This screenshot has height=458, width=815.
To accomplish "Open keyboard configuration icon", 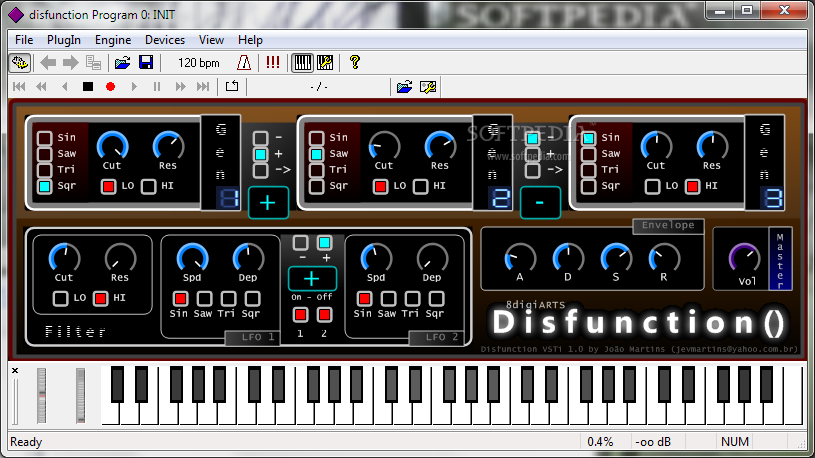I will [325, 63].
